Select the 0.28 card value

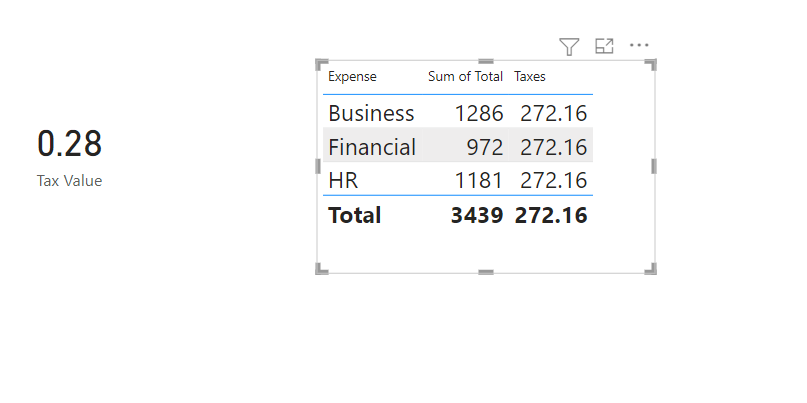69,144
